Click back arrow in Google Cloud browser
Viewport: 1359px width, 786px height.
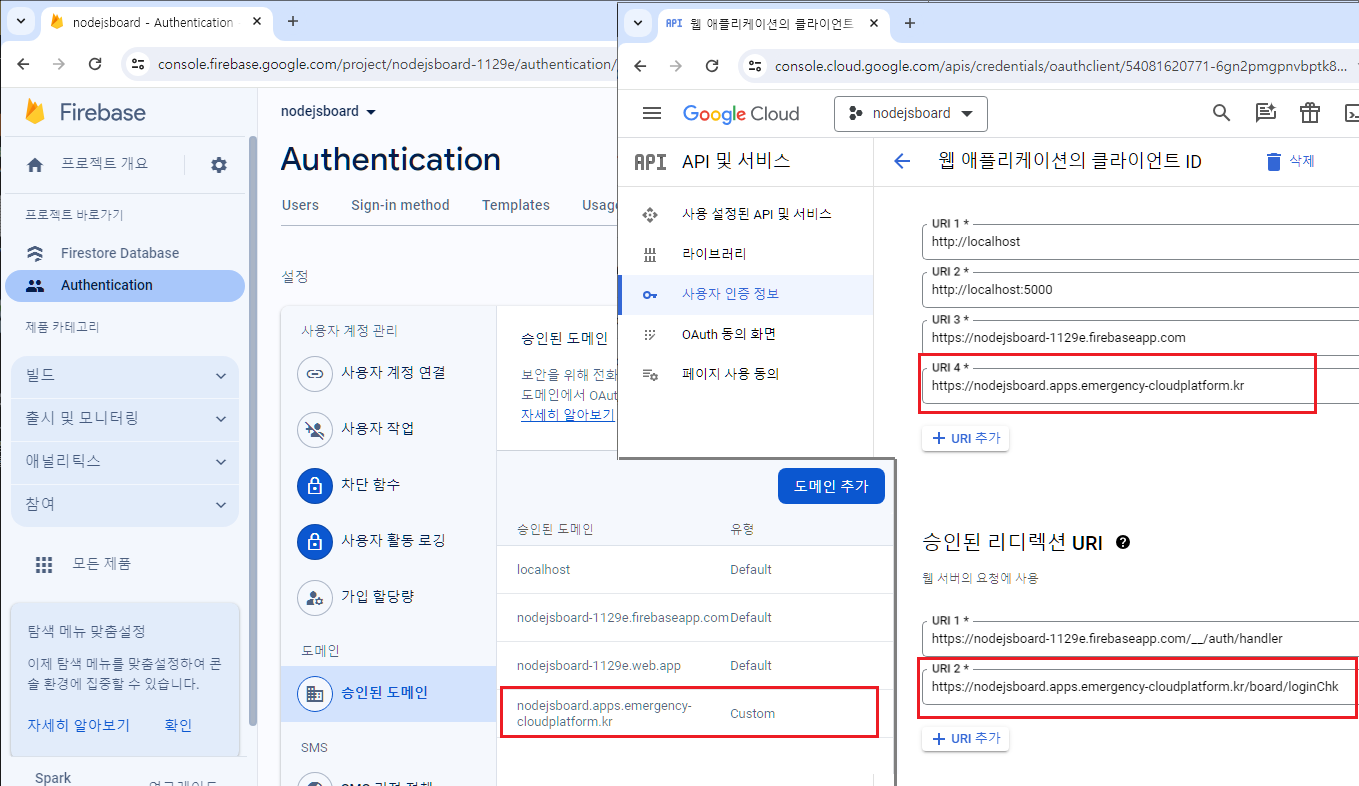click(x=641, y=66)
